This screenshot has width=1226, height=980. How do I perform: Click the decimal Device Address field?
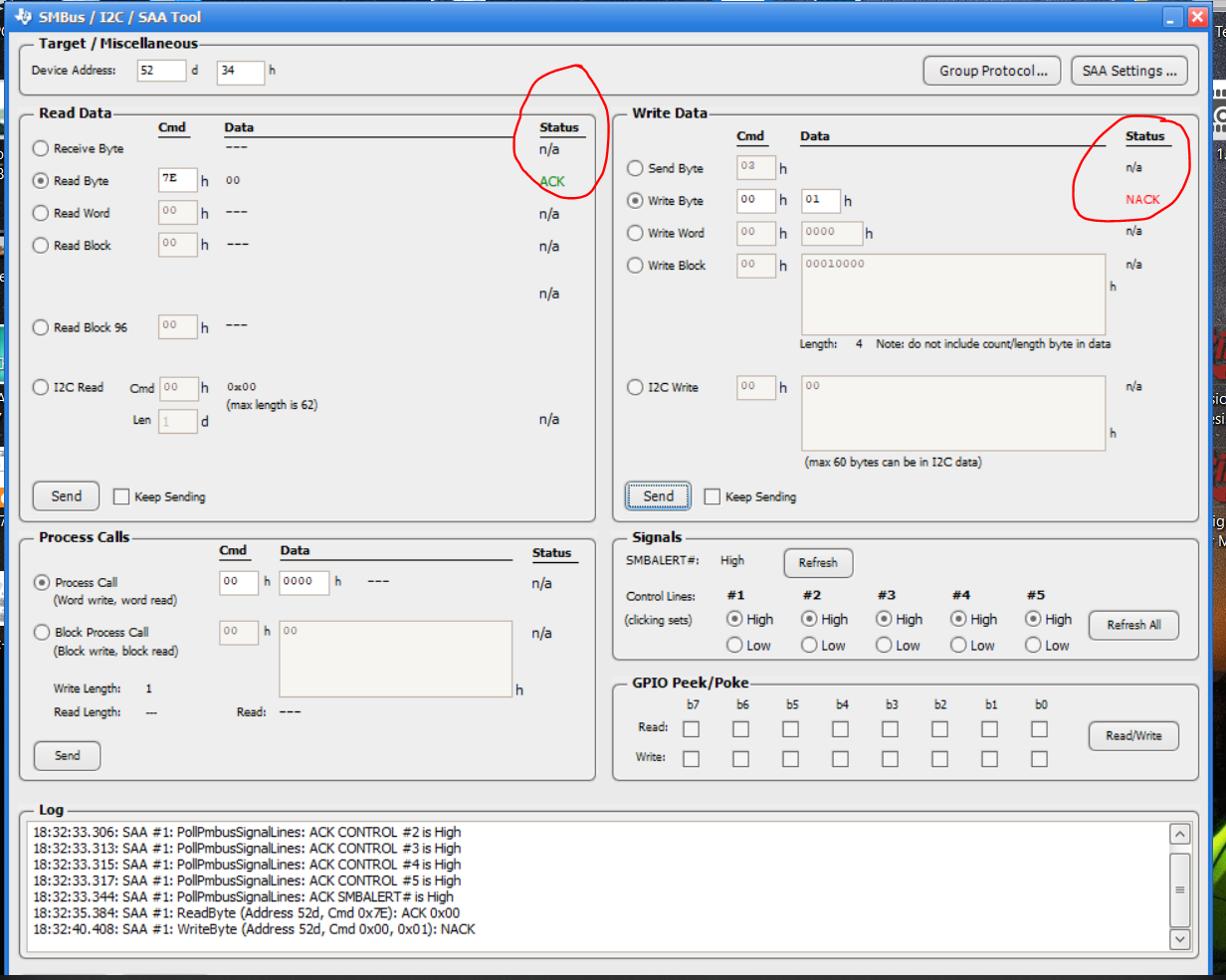point(161,72)
